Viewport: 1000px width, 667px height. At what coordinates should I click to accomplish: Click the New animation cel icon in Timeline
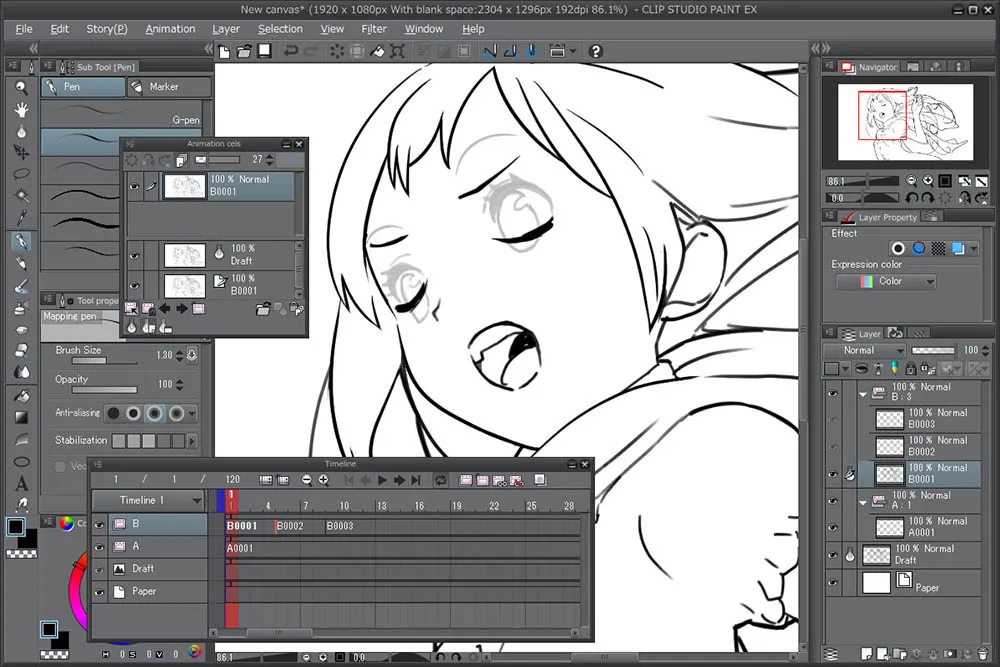coord(464,479)
